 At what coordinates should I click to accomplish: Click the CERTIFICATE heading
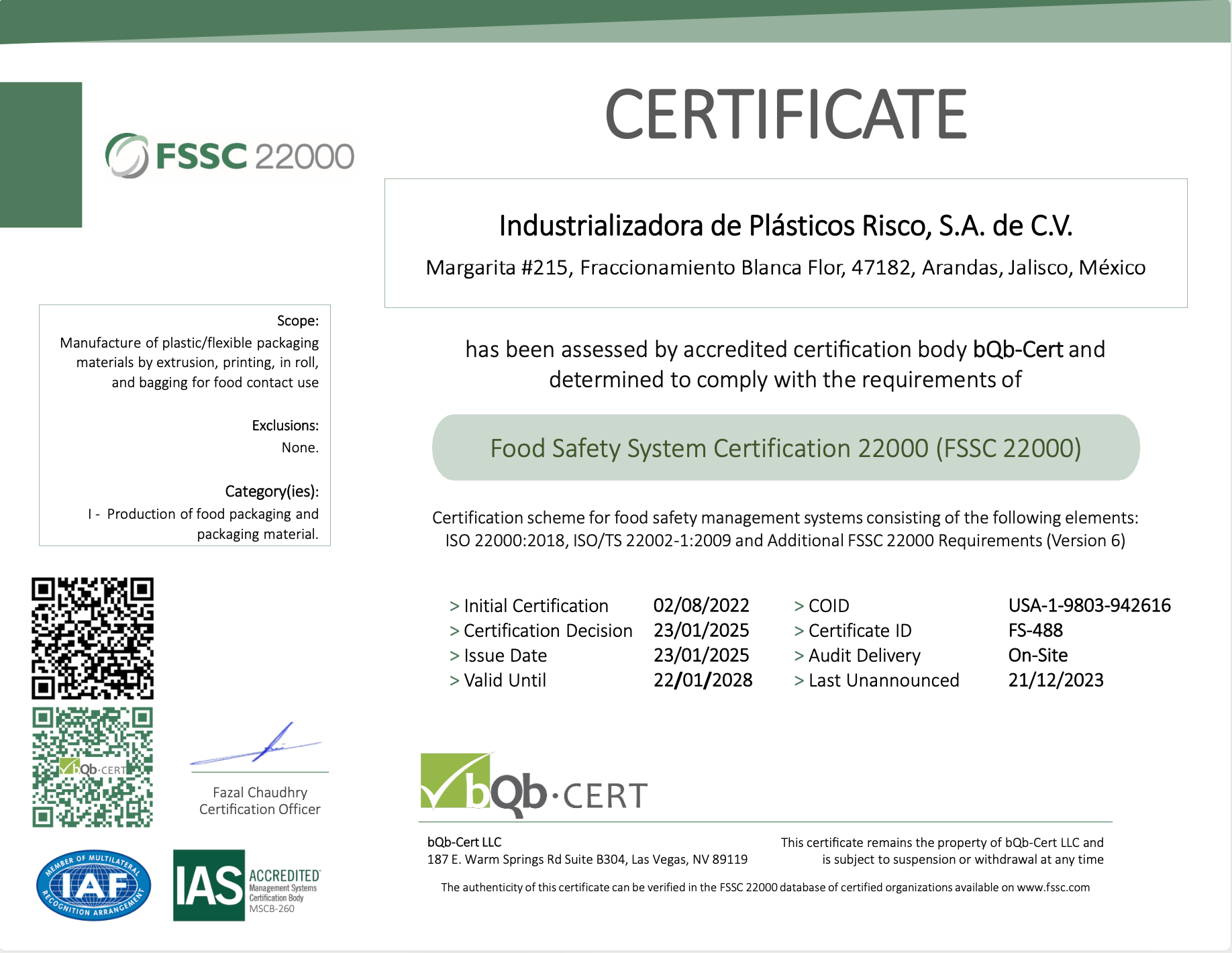[x=785, y=114]
